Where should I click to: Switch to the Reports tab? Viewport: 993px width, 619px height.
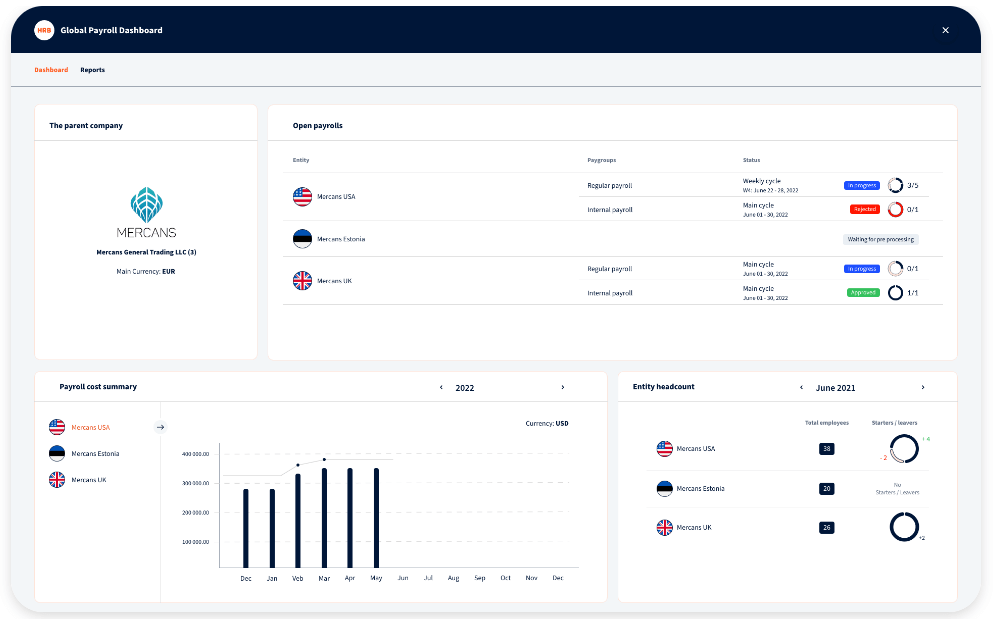93,70
